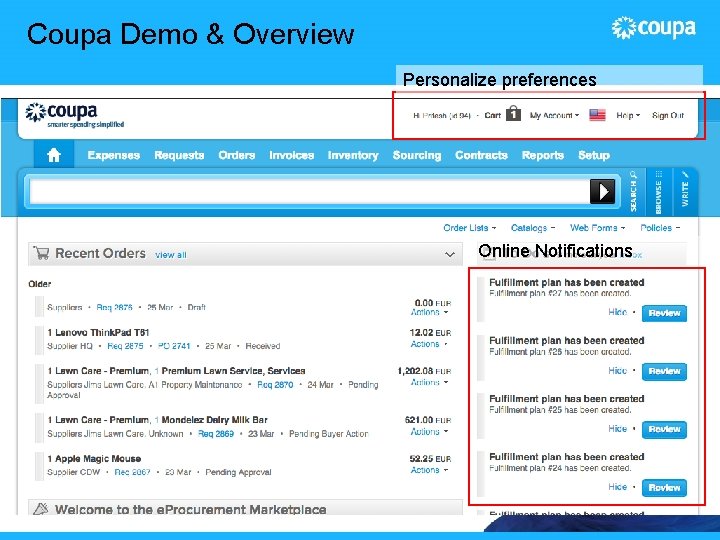Open Actions dropdown for Apple Magic Mouse

pos(429,470)
